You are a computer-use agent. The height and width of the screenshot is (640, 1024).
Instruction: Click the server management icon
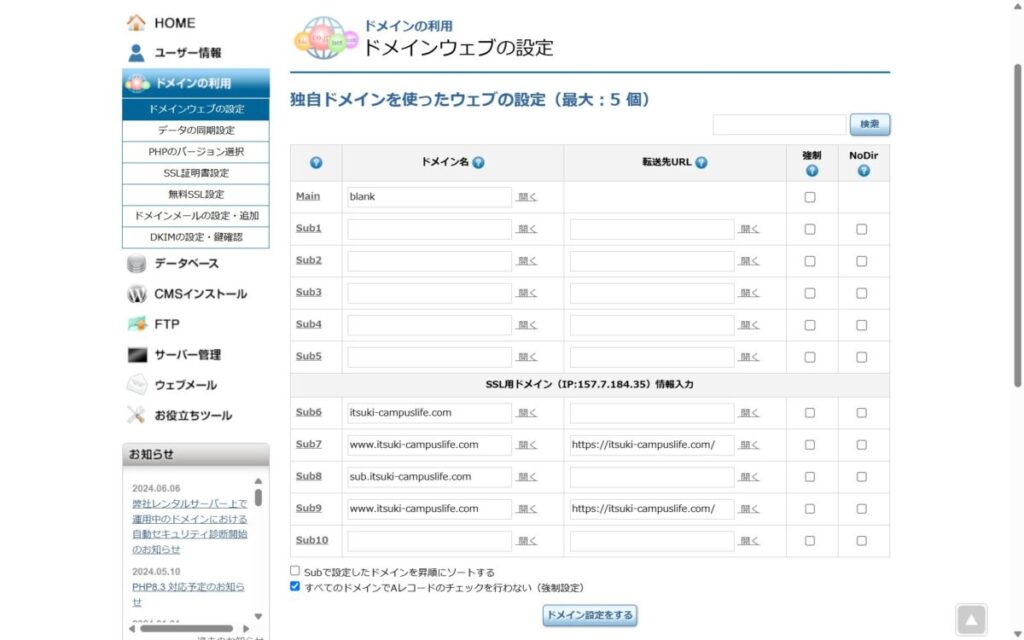(137, 355)
